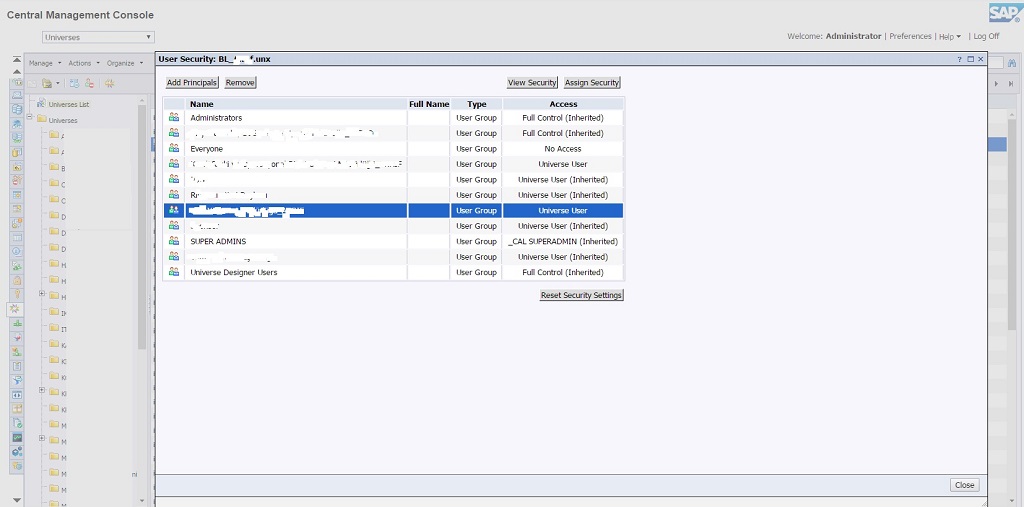Select the SUPER ADMINS row

[x=393, y=241]
